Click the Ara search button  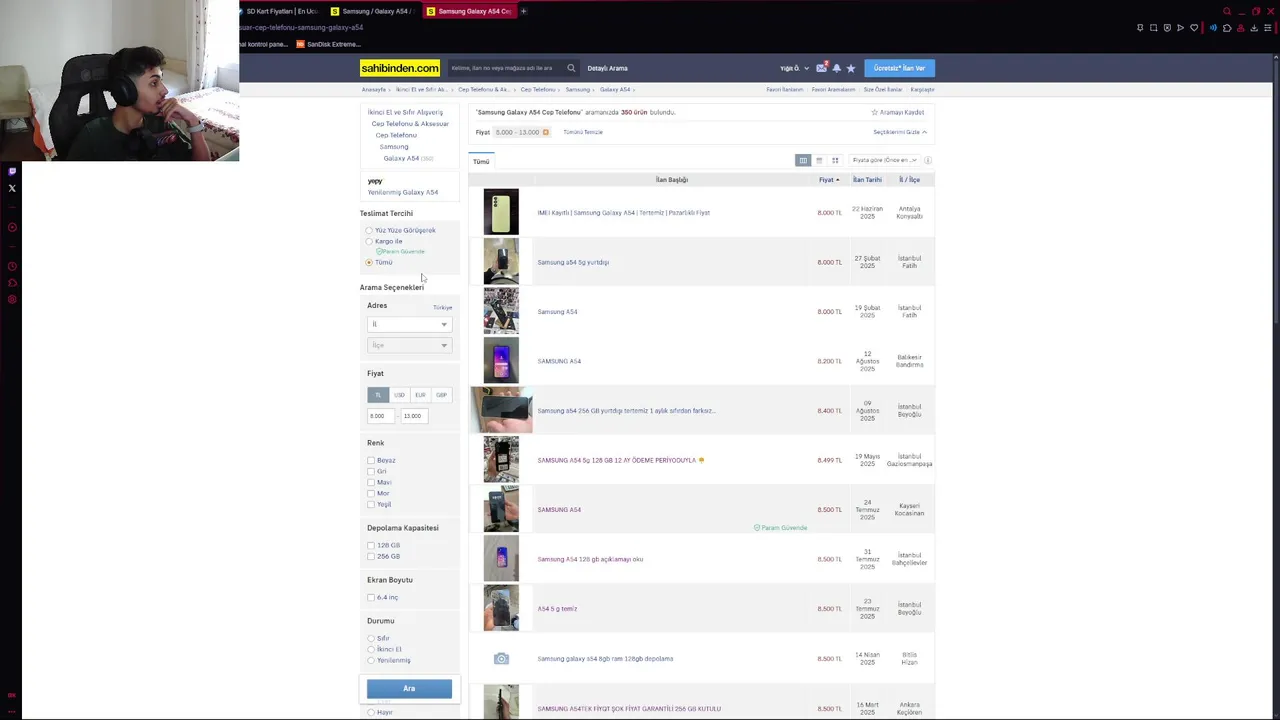409,688
